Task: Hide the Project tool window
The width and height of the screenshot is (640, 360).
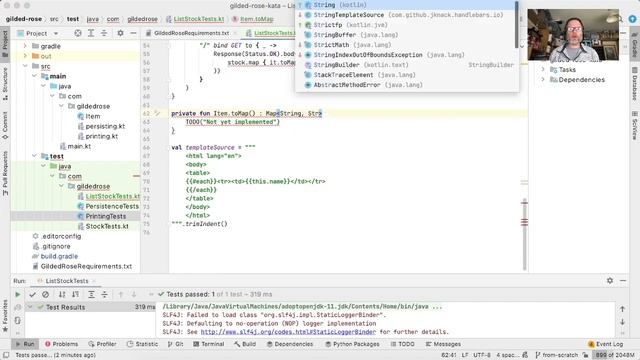Action: [133, 33]
